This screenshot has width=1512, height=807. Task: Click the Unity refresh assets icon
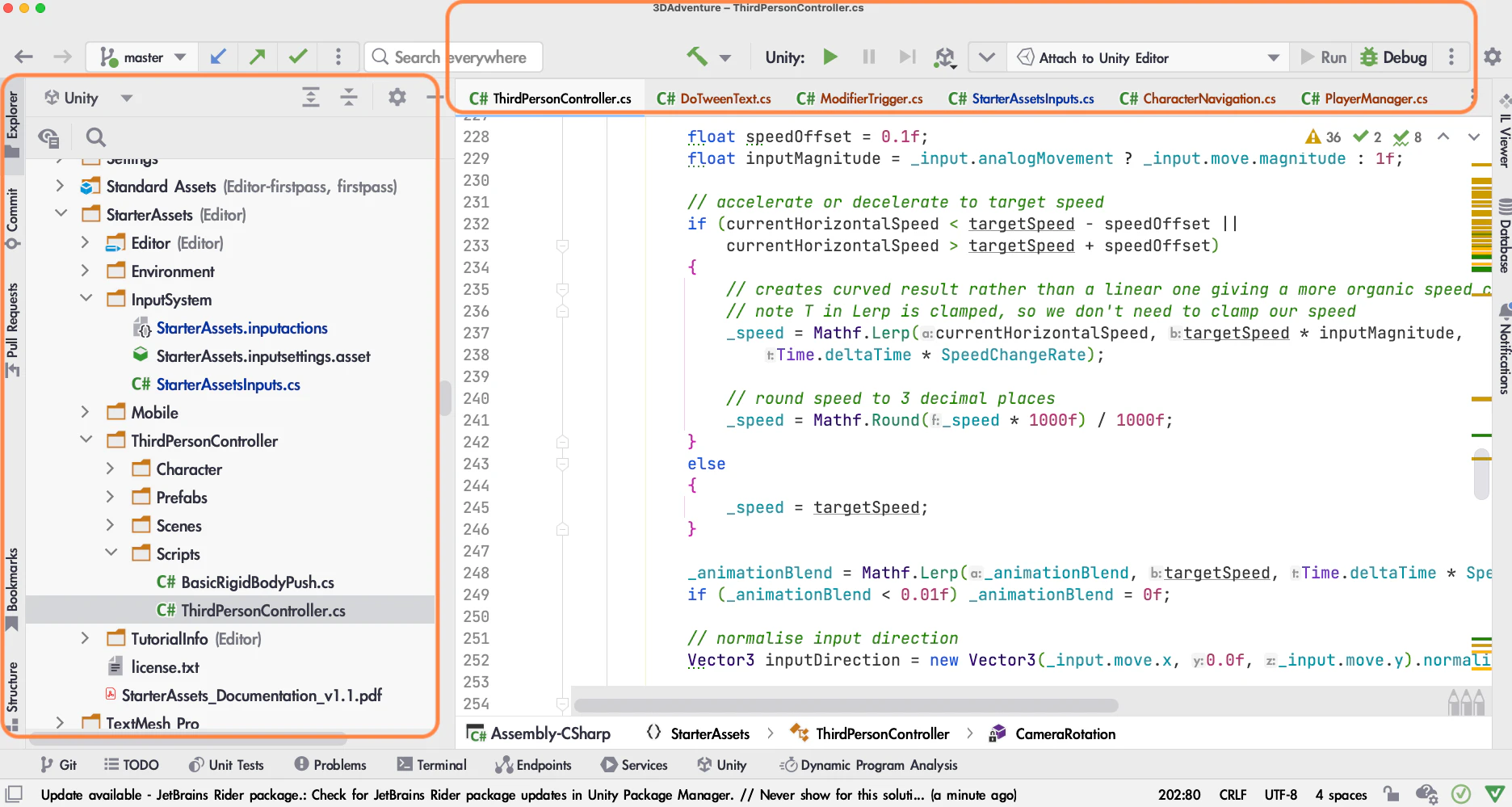tap(944, 57)
